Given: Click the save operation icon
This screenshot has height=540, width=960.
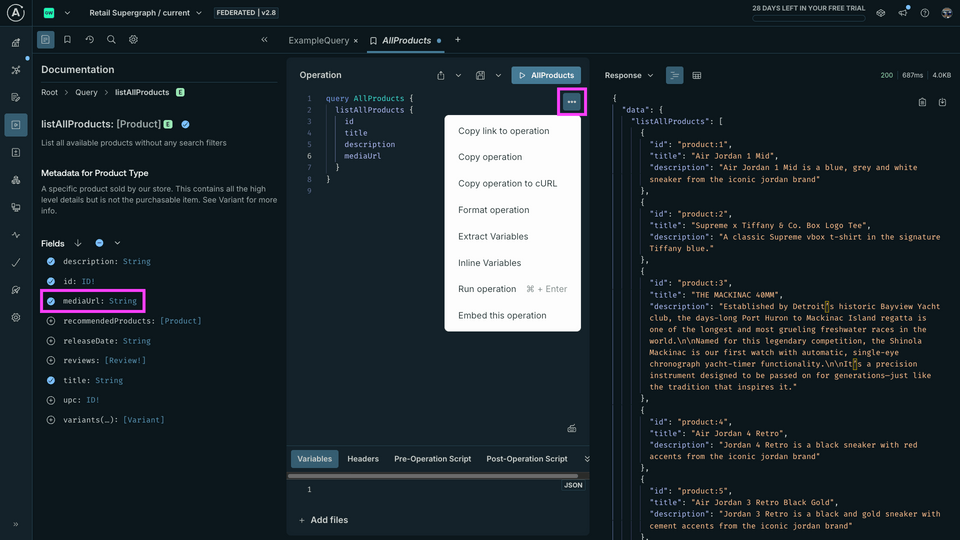Looking at the screenshot, I should (481, 75).
